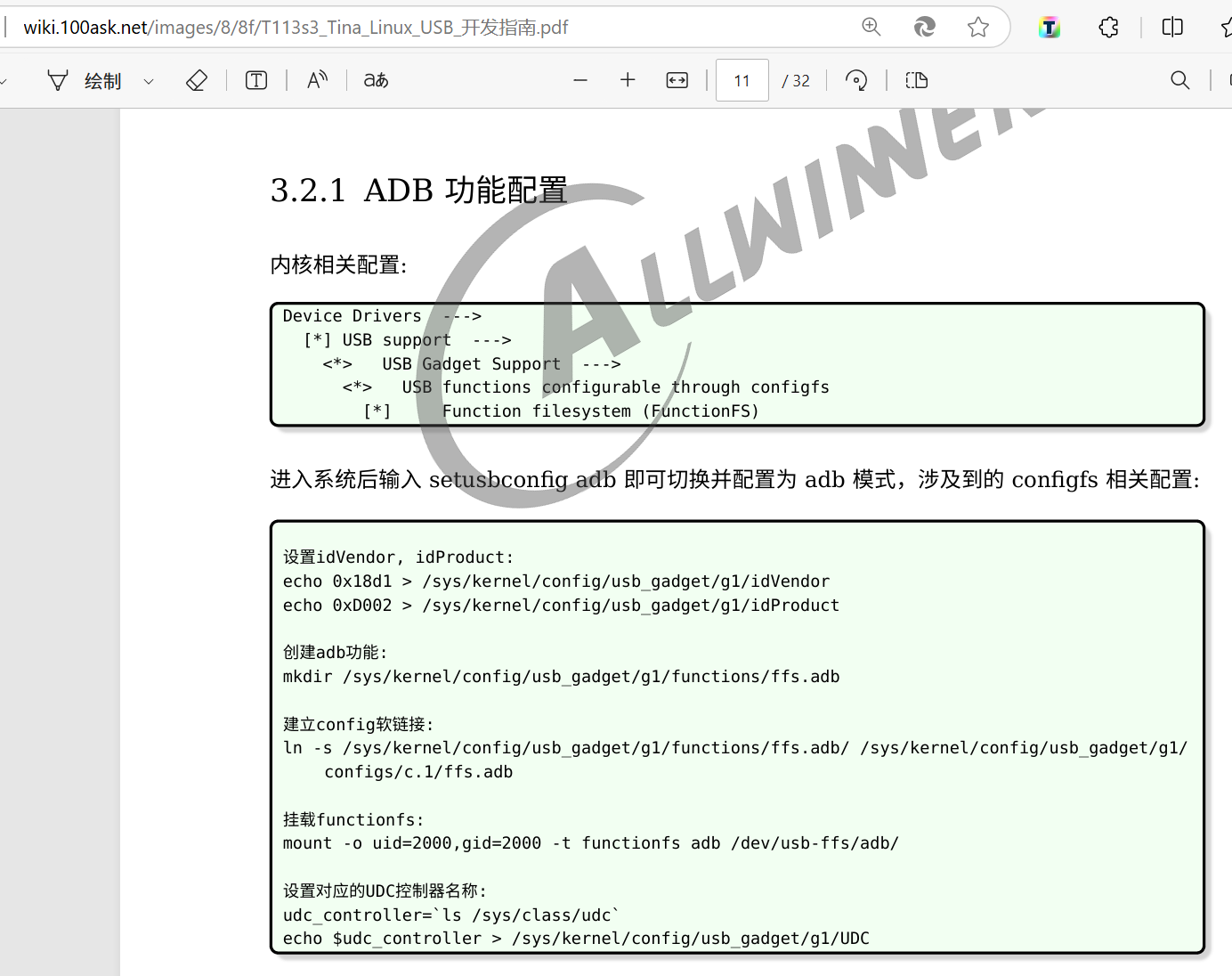Toggle split screen icon

pos(1172,27)
